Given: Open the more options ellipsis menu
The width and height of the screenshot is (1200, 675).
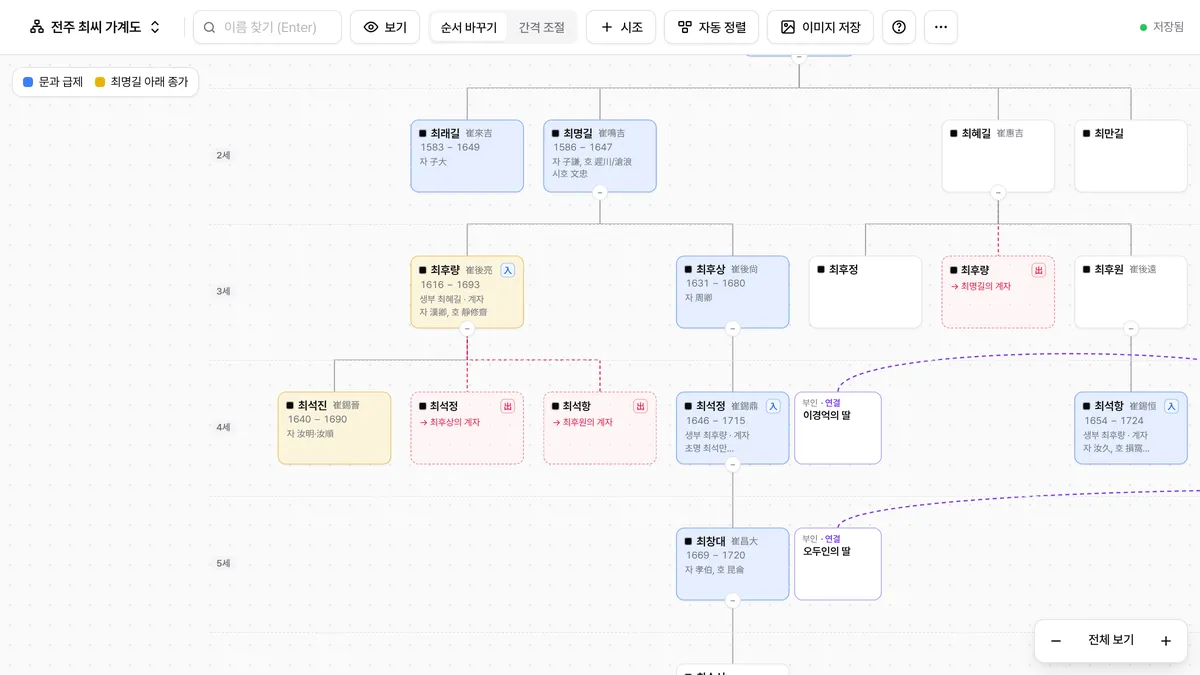Looking at the screenshot, I should 941,27.
